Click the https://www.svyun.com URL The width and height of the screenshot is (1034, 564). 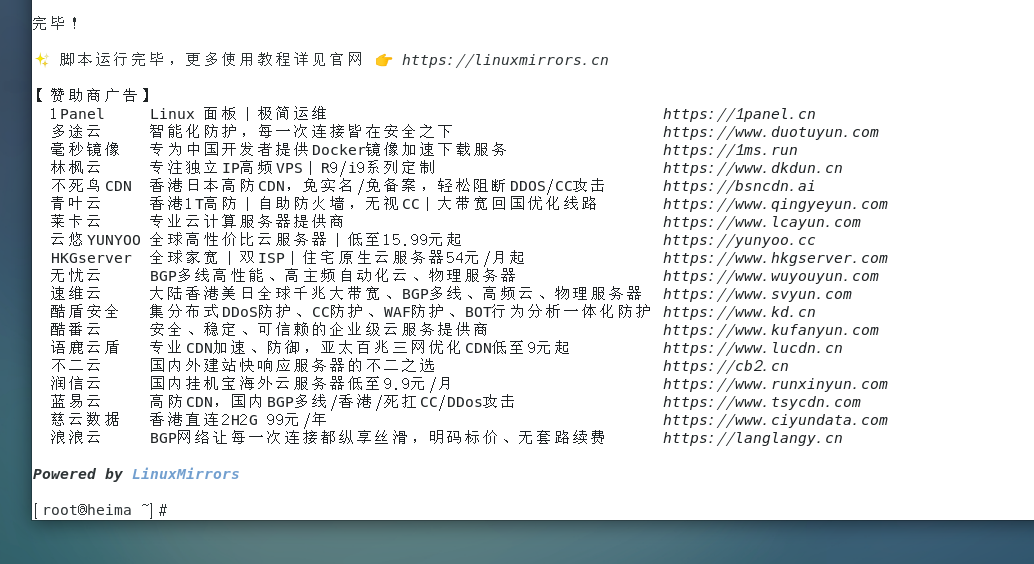pos(757,294)
